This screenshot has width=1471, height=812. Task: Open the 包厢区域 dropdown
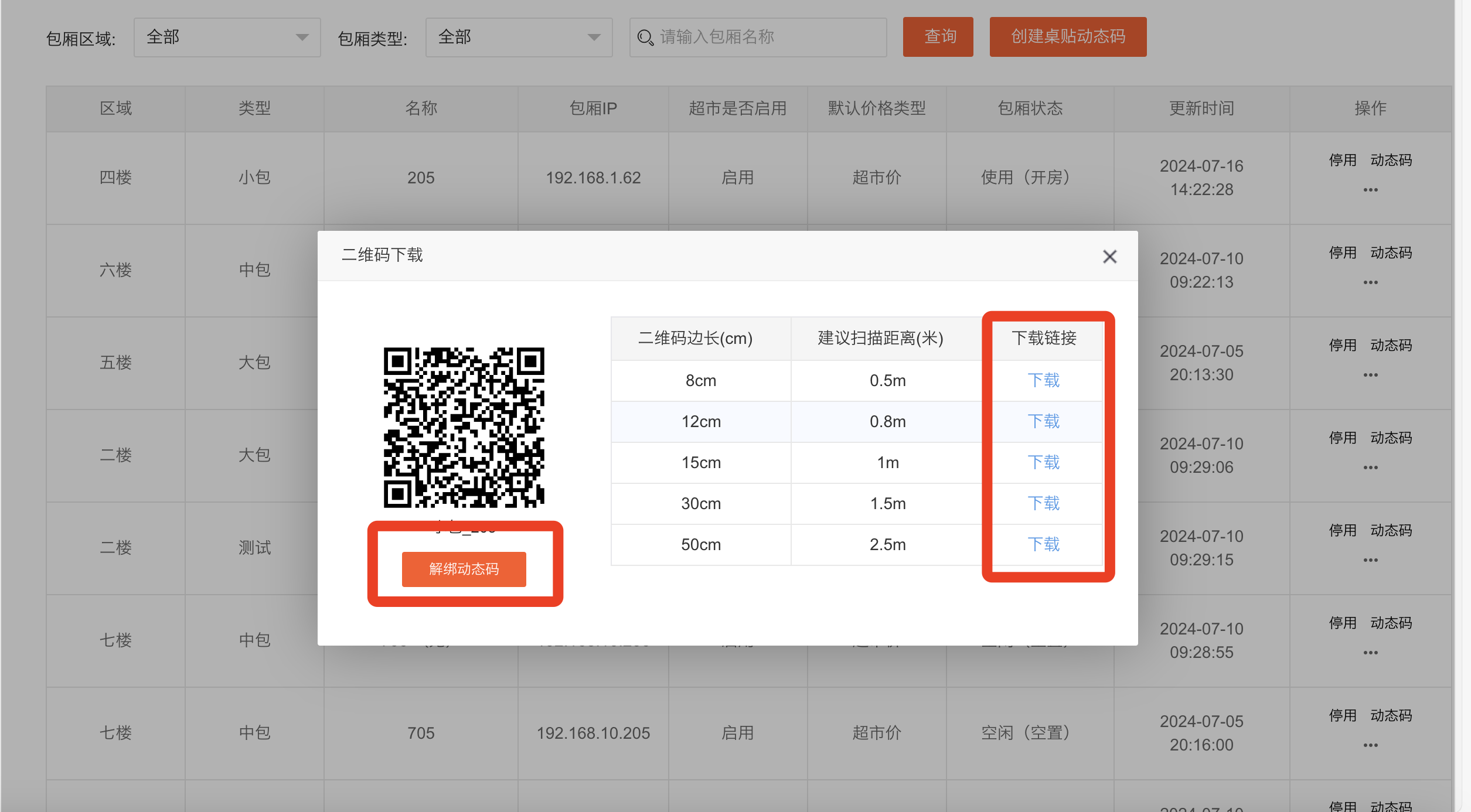(x=227, y=37)
